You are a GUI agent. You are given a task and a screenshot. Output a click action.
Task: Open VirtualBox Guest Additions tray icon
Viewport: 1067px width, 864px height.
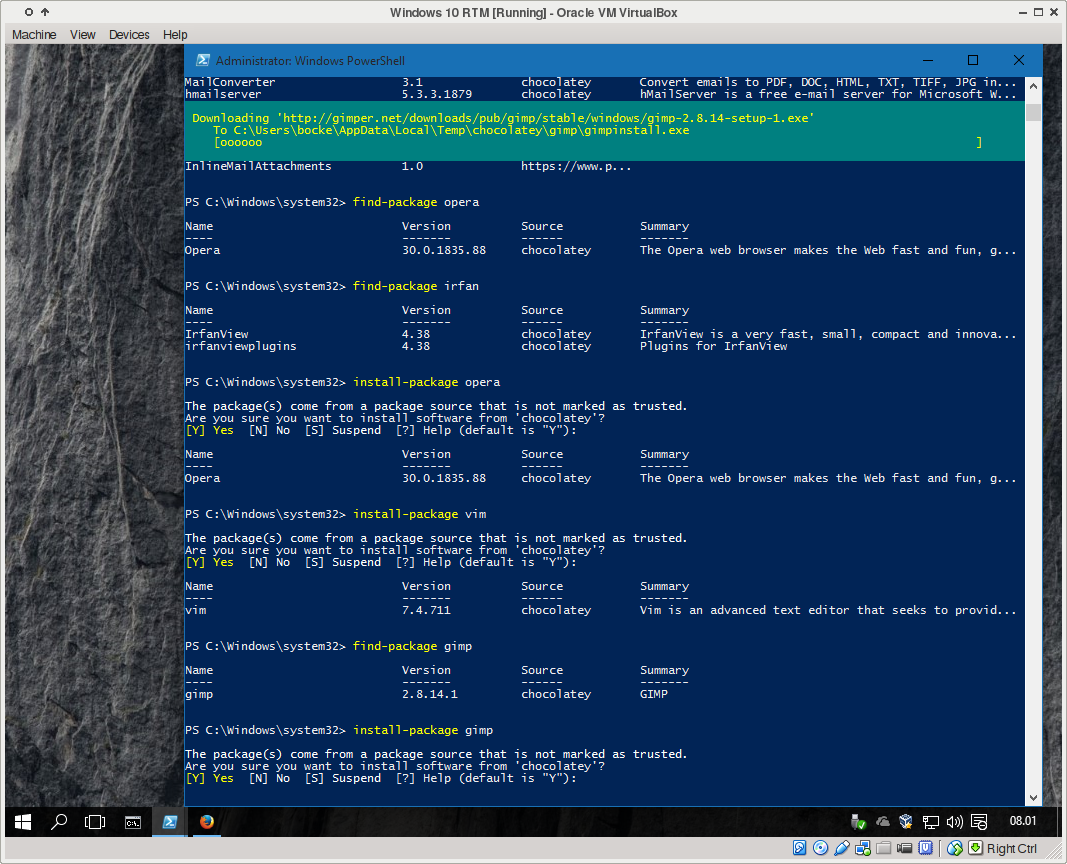pos(906,822)
